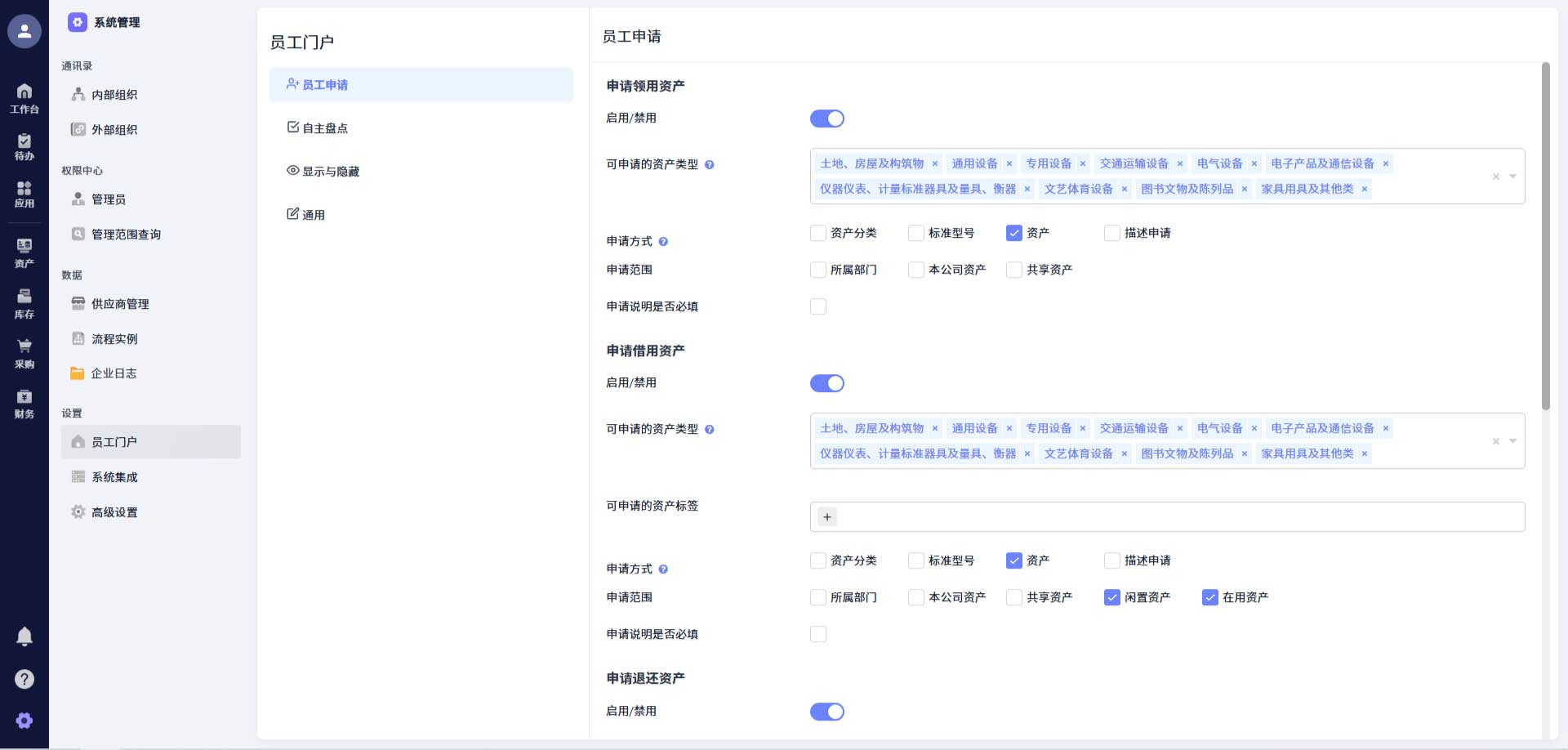Help icon next to 申请领用 可申请的资产类型
This screenshot has height=750, width=1568.
[709, 165]
